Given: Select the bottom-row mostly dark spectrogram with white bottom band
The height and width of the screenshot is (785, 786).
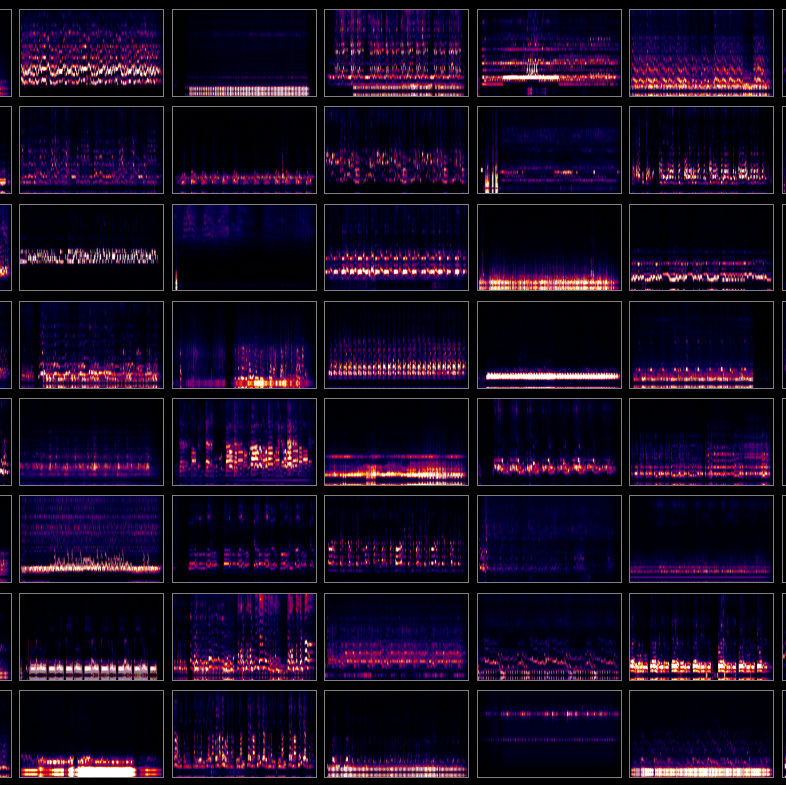Looking at the screenshot, I should click(397, 734).
